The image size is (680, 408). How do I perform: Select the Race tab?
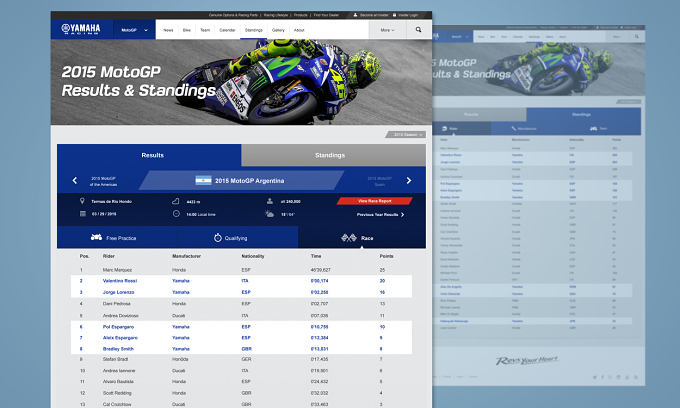[362, 238]
